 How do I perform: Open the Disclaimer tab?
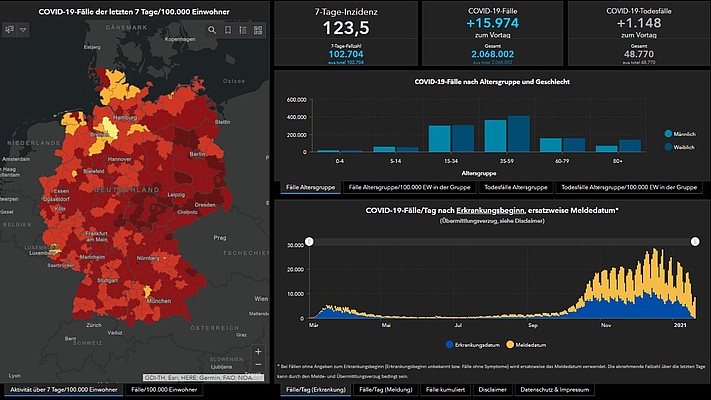click(x=492, y=390)
